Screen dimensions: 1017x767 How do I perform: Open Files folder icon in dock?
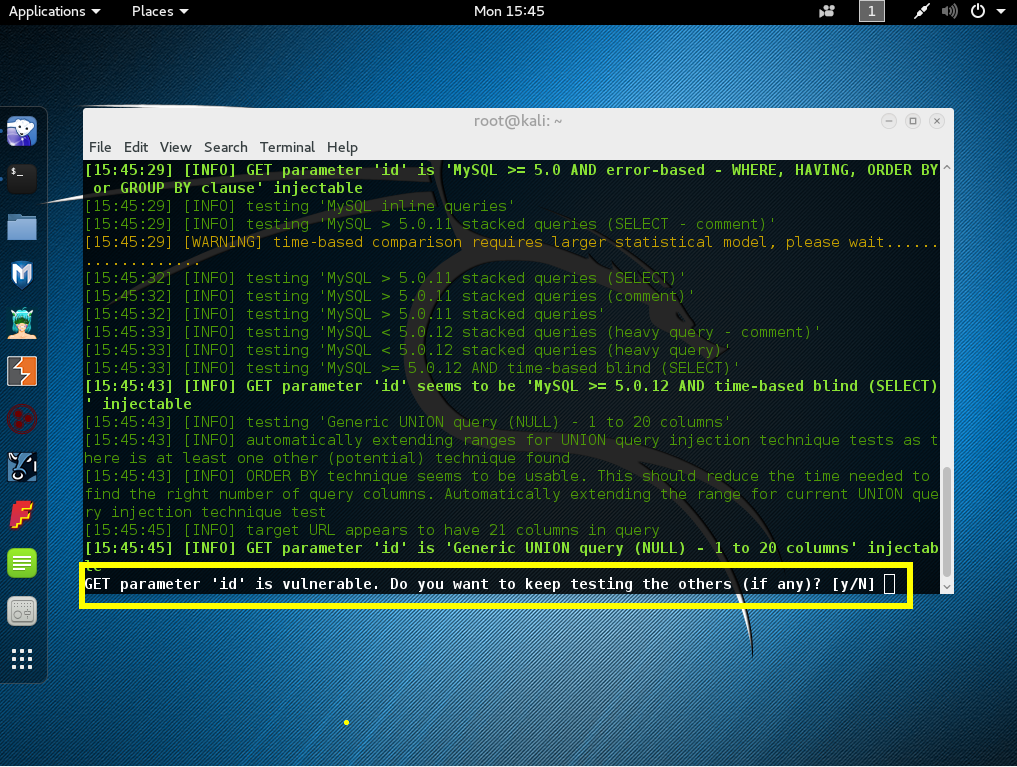(x=22, y=227)
